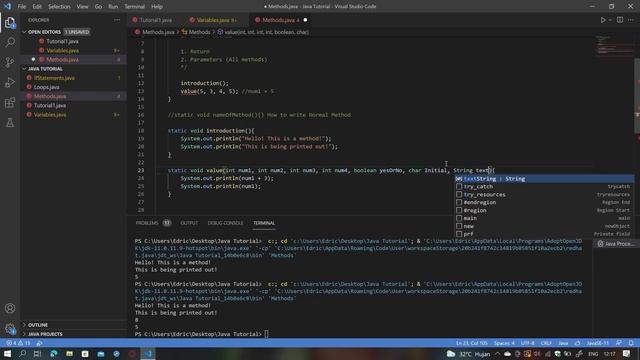Open Microsoft Edge from the taskbar

click(x=53, y=354)
